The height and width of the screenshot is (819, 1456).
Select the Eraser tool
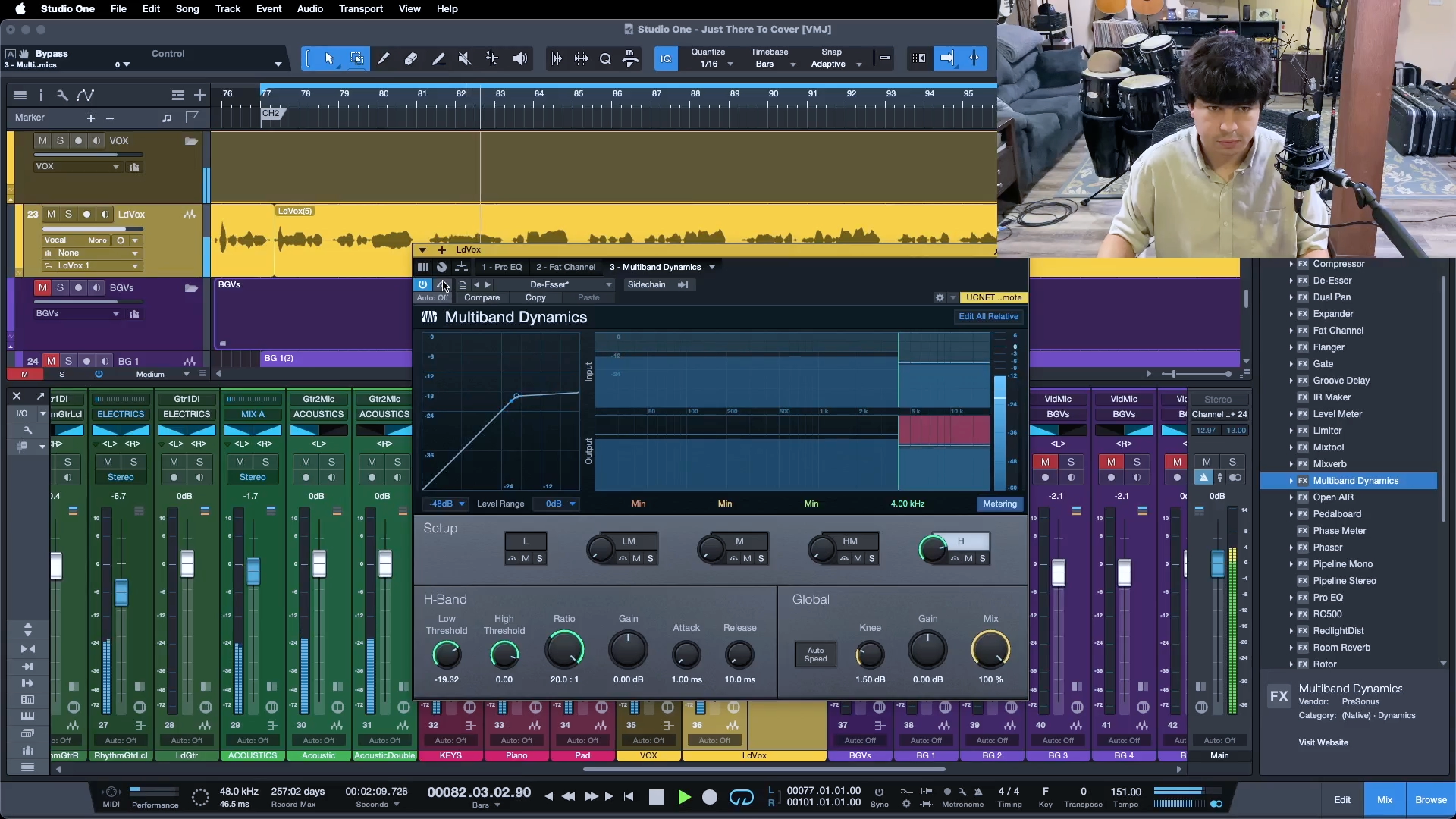click(410, 58)
